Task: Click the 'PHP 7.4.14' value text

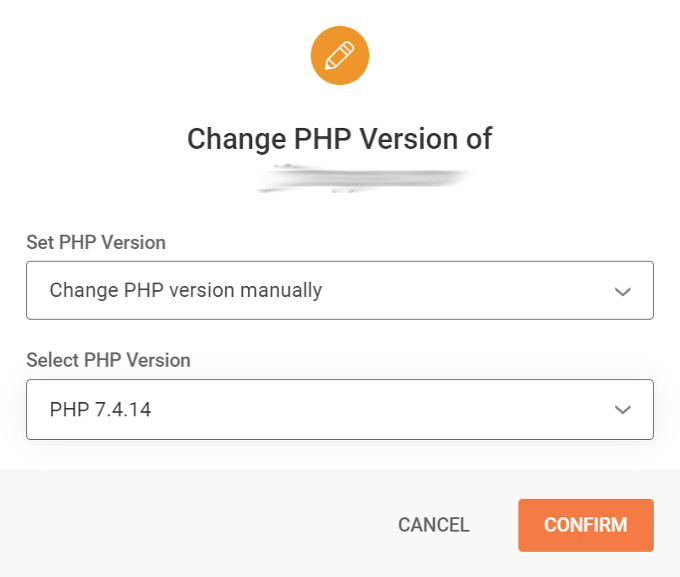Action: 100,409
